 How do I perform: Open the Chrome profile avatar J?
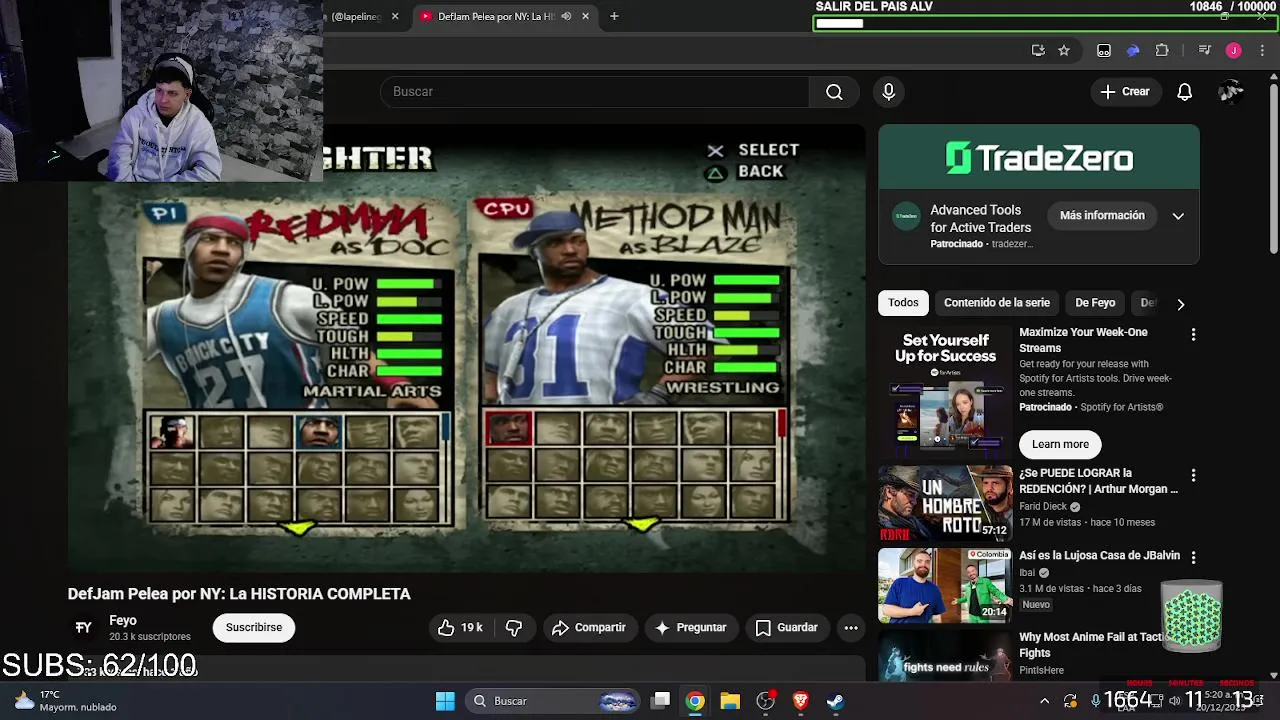tap(1233, 50)
